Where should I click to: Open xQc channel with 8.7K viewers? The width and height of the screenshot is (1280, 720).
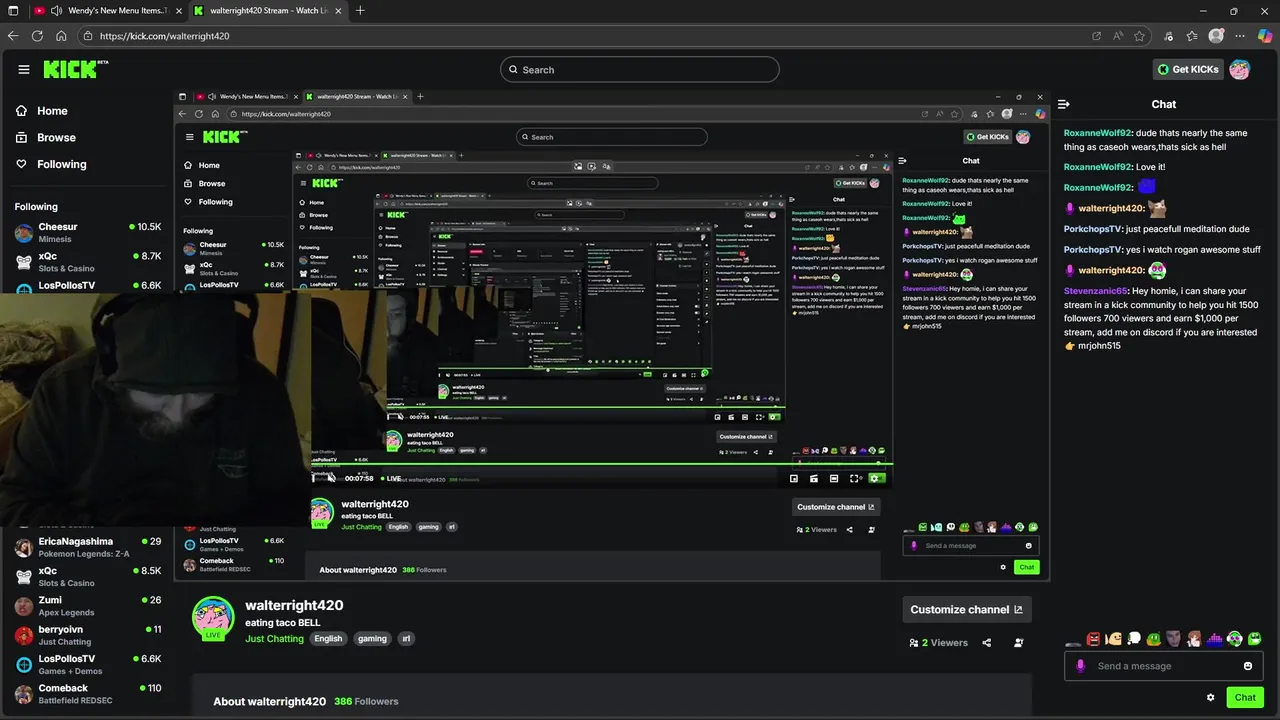(x=88, y=262)
